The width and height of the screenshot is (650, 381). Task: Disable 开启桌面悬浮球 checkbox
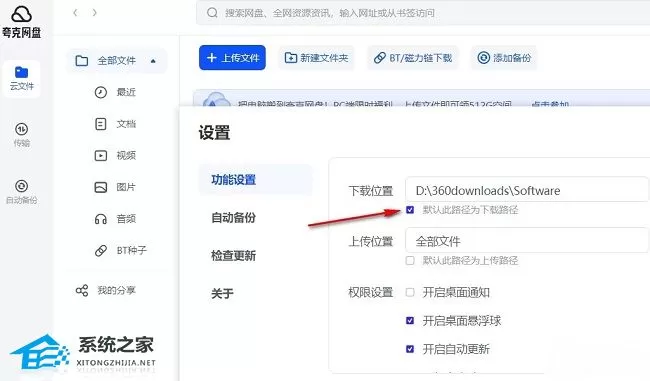[x=410, y=320]
